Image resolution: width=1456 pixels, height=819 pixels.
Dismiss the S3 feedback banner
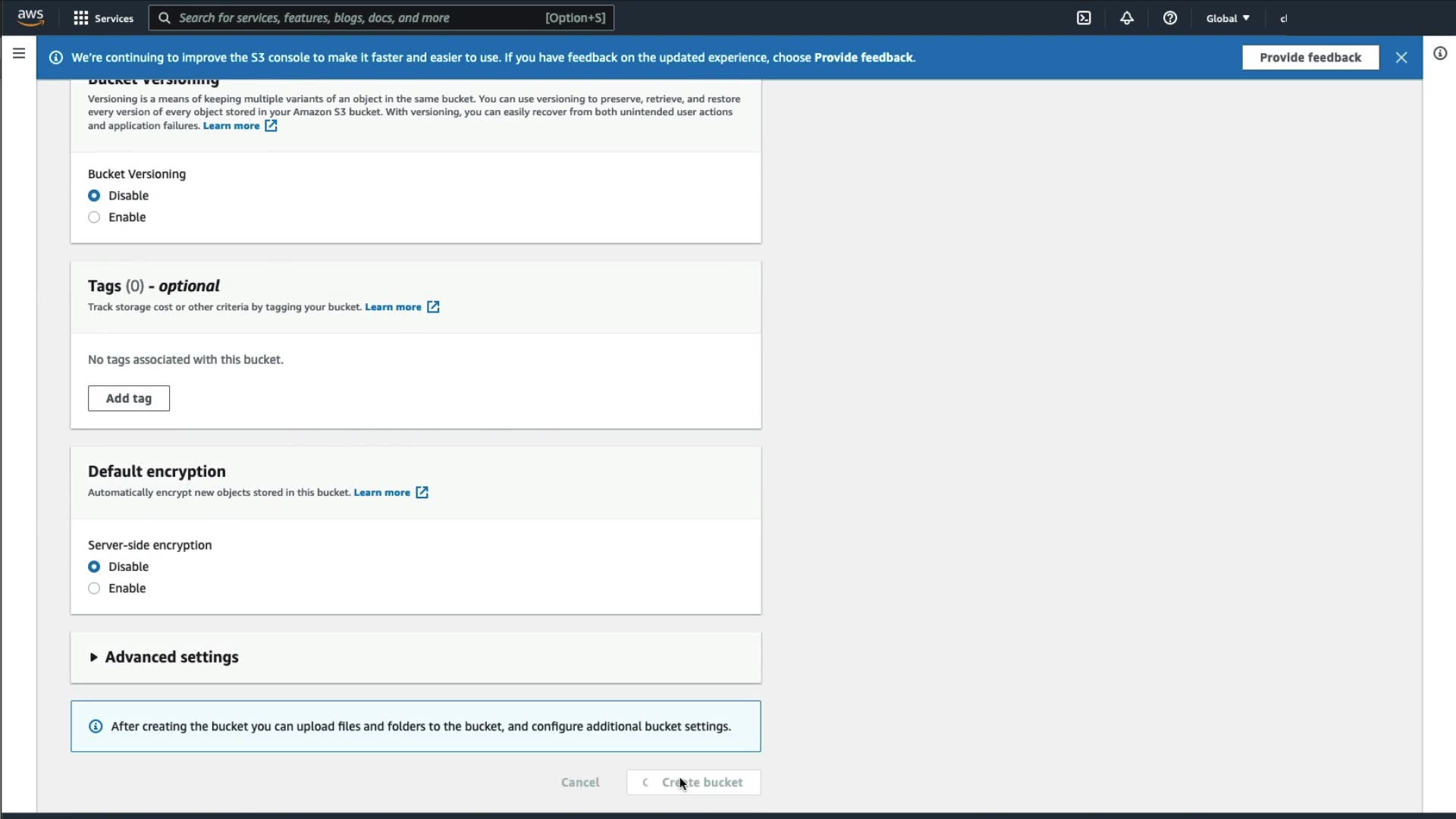pos(1401,58)
